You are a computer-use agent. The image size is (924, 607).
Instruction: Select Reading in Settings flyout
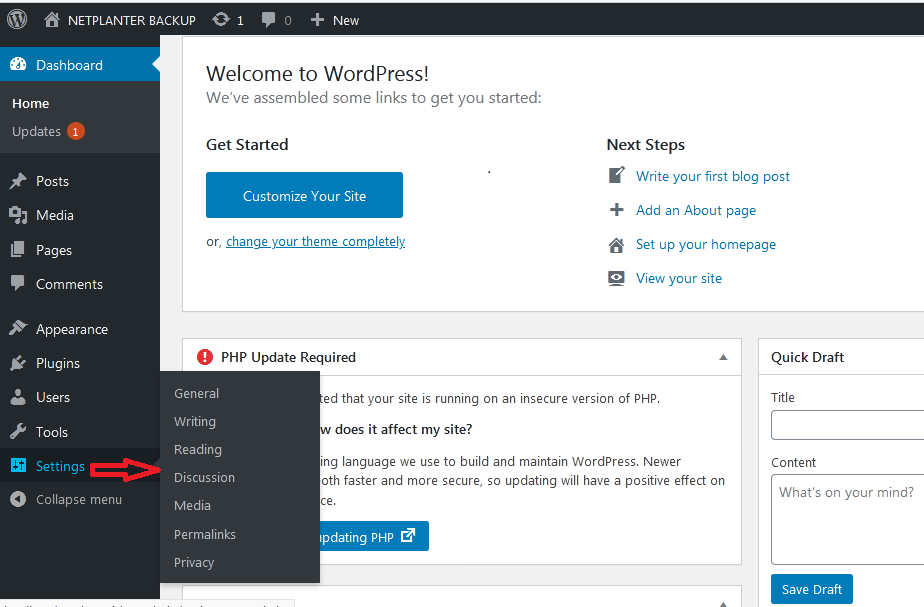click(198, 449)
